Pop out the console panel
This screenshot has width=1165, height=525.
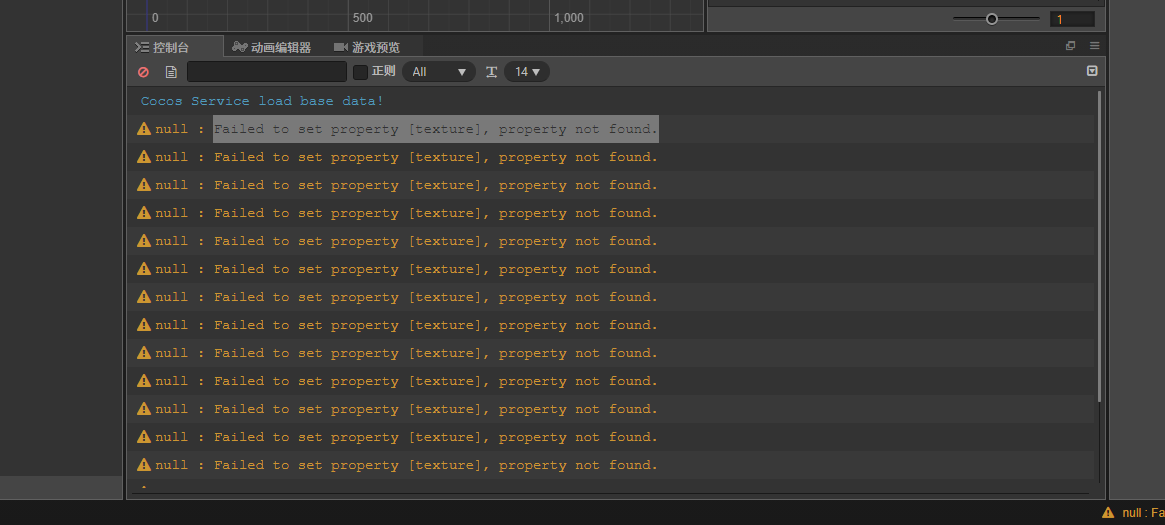coord(1071,46)
